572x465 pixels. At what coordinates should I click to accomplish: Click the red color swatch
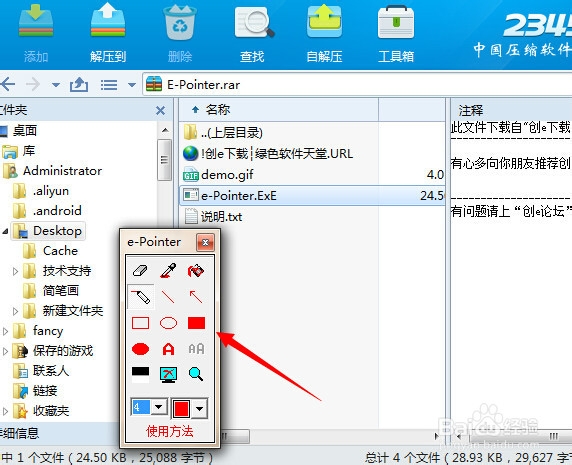pos(181,408)
